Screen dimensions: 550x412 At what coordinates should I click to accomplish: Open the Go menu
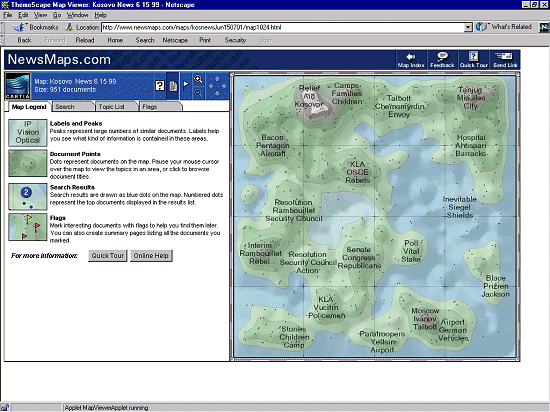[x=57, y=15]
